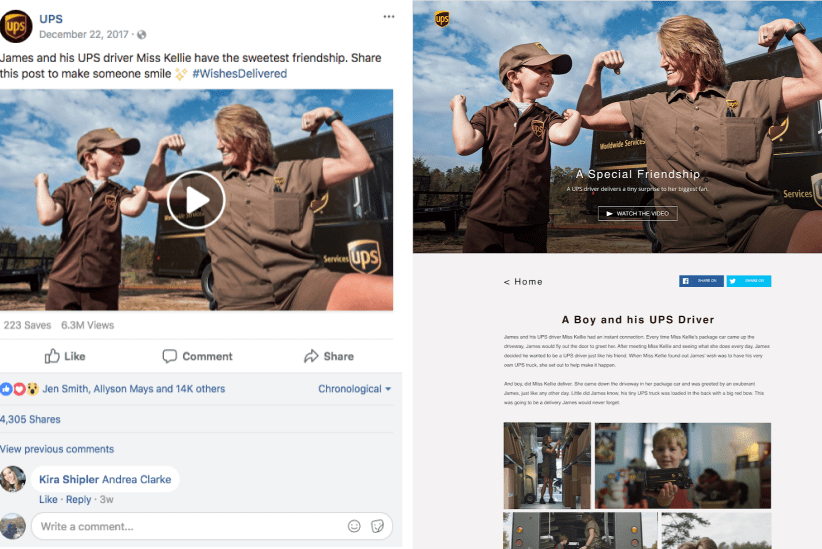Click the heart love reaction icon

[19, 389]
